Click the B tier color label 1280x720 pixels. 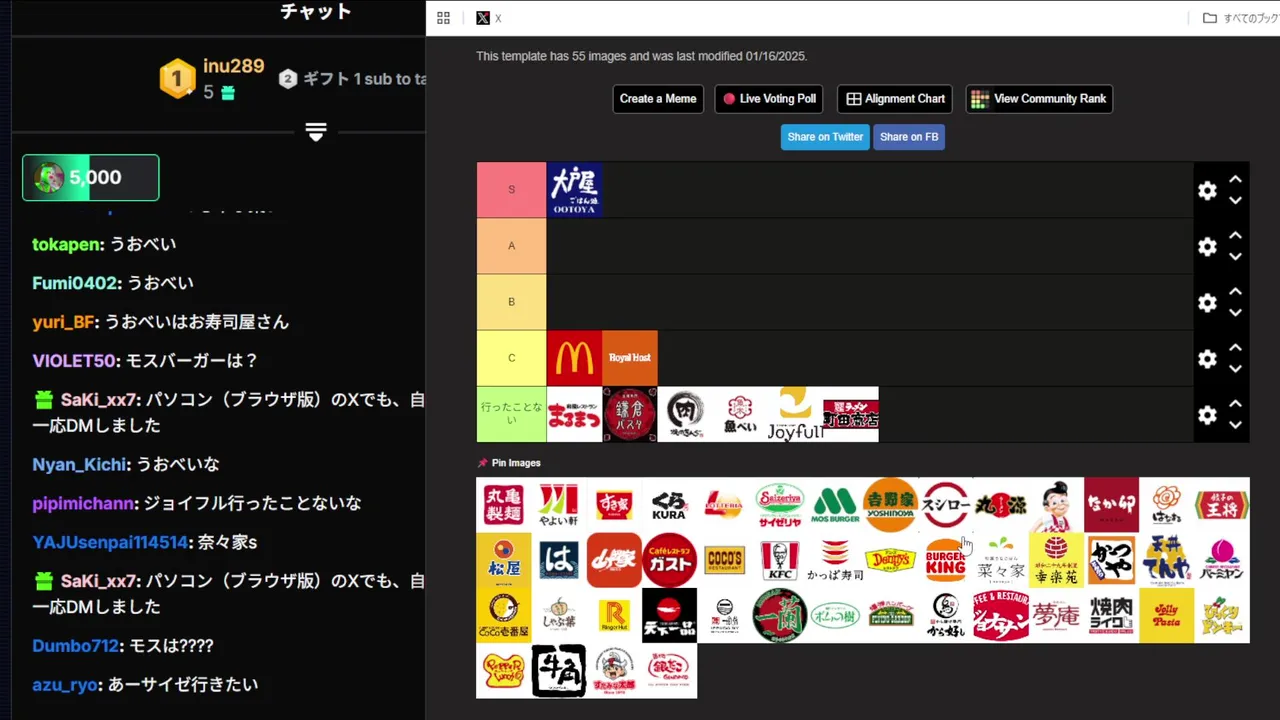pos(512,302)
